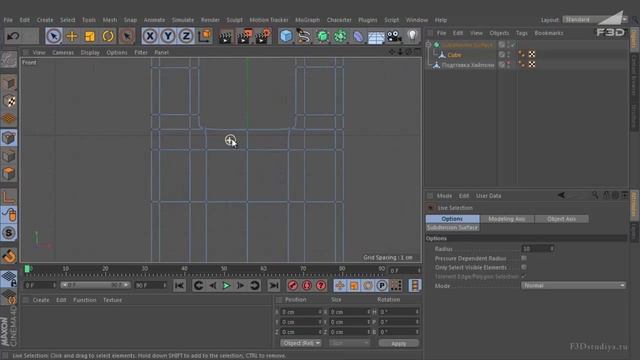Click the Bend deformer icon

point(358,36)
